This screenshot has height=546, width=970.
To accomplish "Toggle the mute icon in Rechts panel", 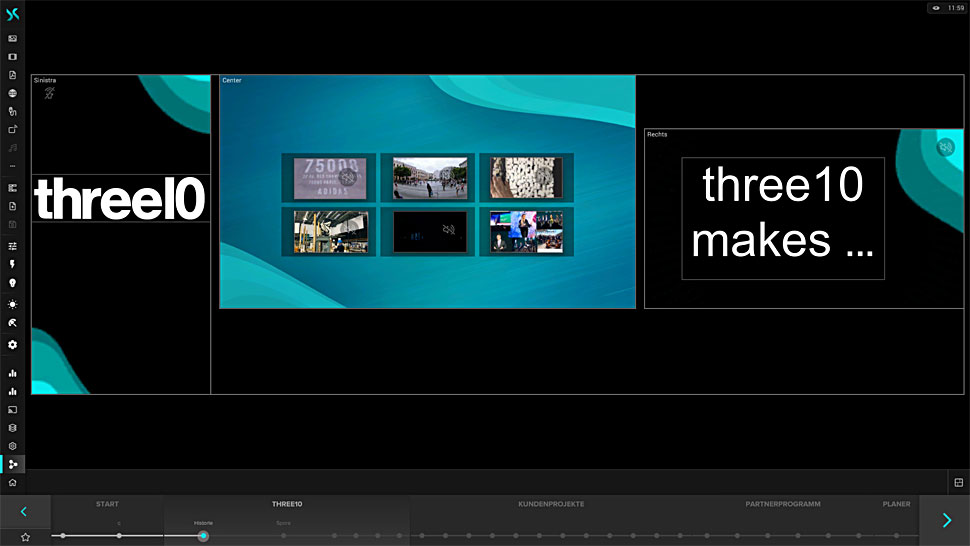I will click(945, 147).
